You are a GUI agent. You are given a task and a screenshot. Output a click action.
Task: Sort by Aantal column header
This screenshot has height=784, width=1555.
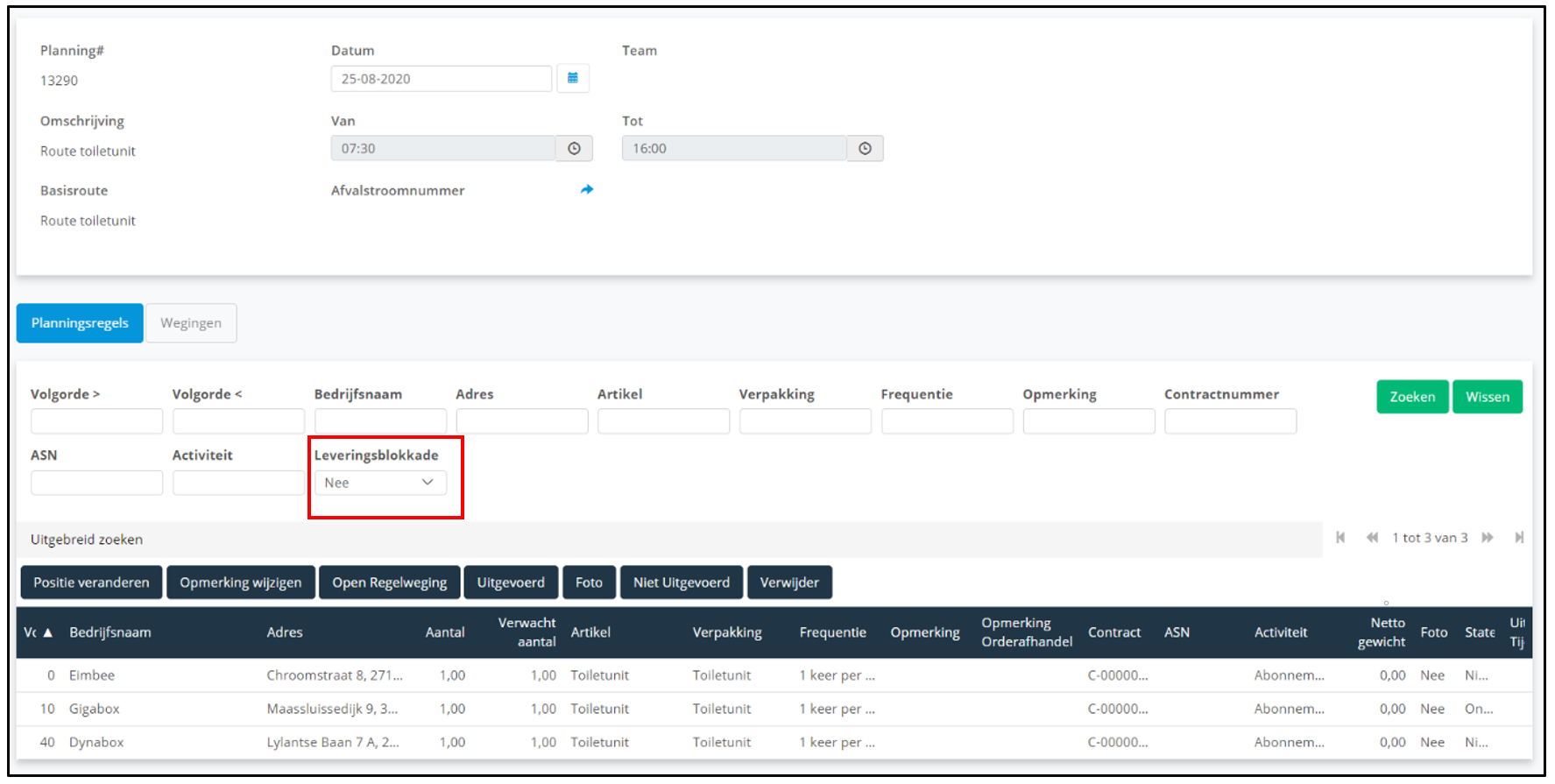445,632
